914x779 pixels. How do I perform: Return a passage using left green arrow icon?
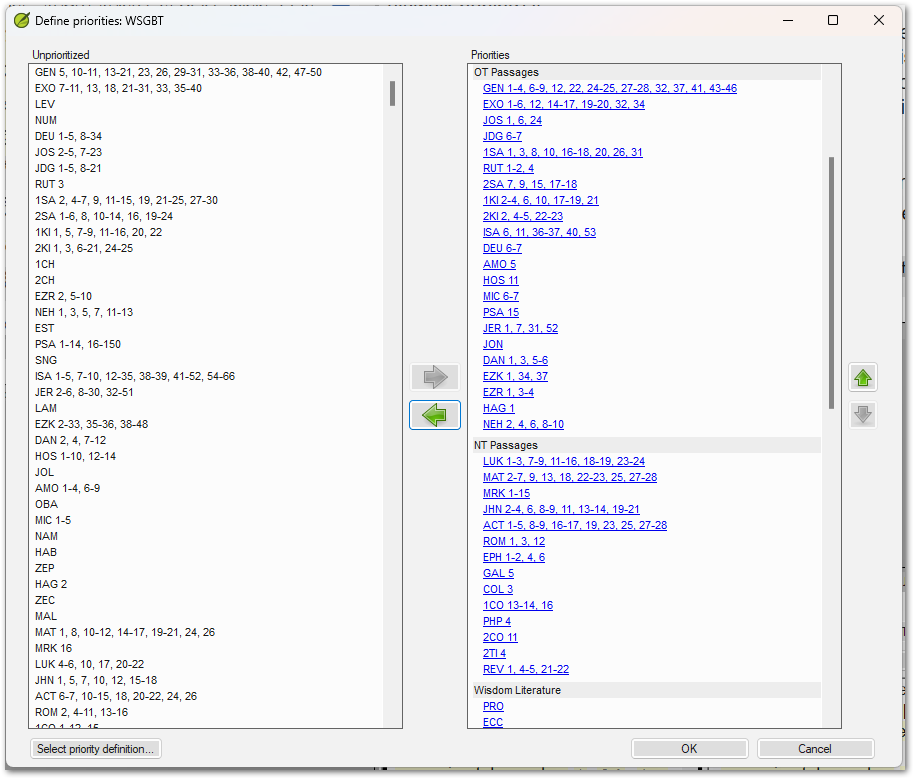click(434, 414)
